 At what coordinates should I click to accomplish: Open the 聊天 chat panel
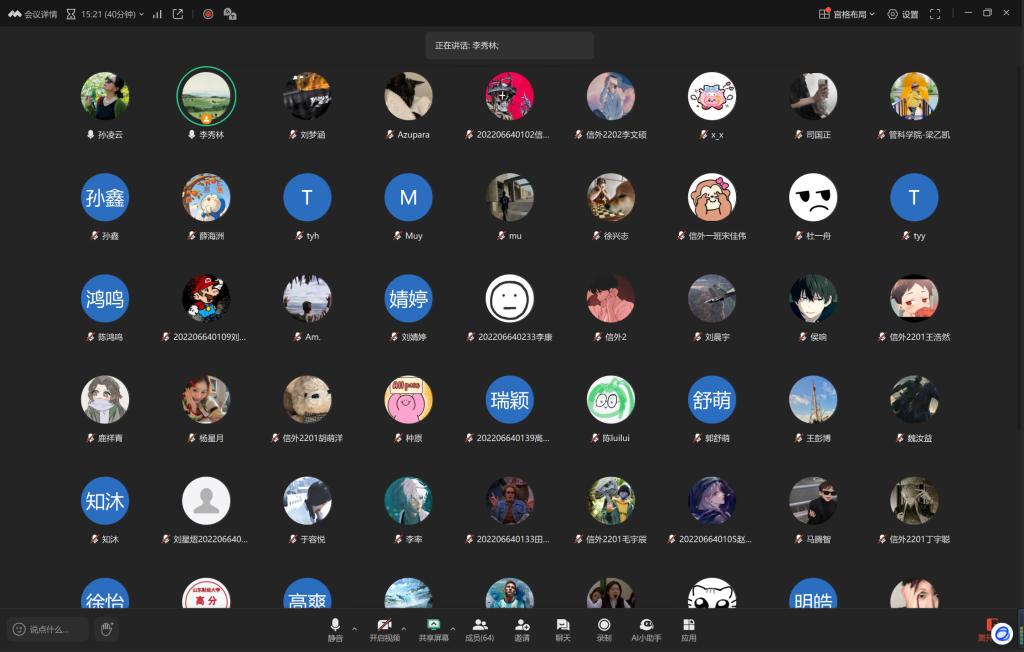coord(562,629)
